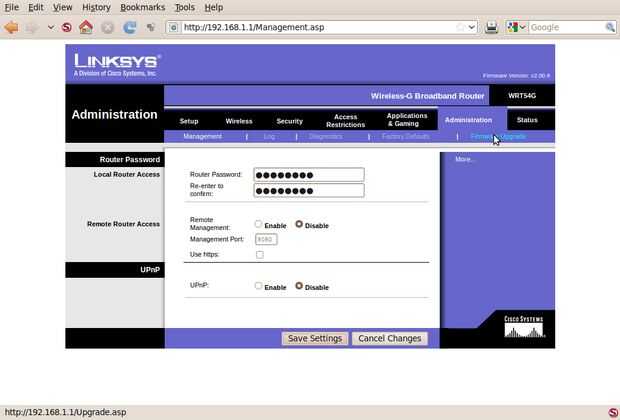The width and height of the screenshot is (620, 420).
Task: Click the WRT54G model label
Action: tap(522, 96)
